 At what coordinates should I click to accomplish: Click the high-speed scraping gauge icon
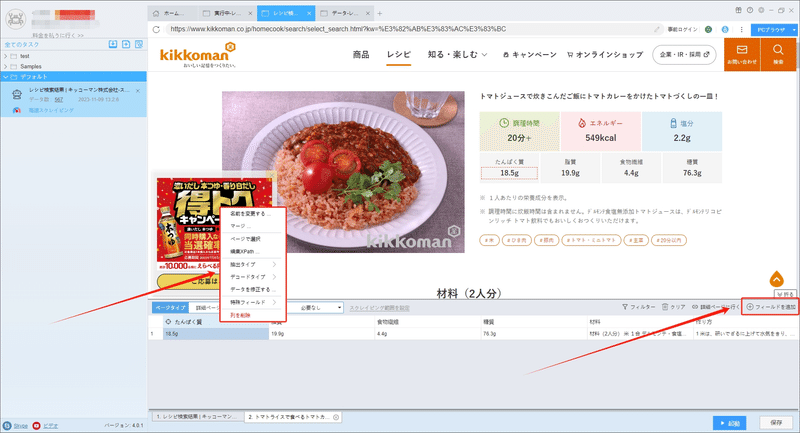[x=17, y=110]
